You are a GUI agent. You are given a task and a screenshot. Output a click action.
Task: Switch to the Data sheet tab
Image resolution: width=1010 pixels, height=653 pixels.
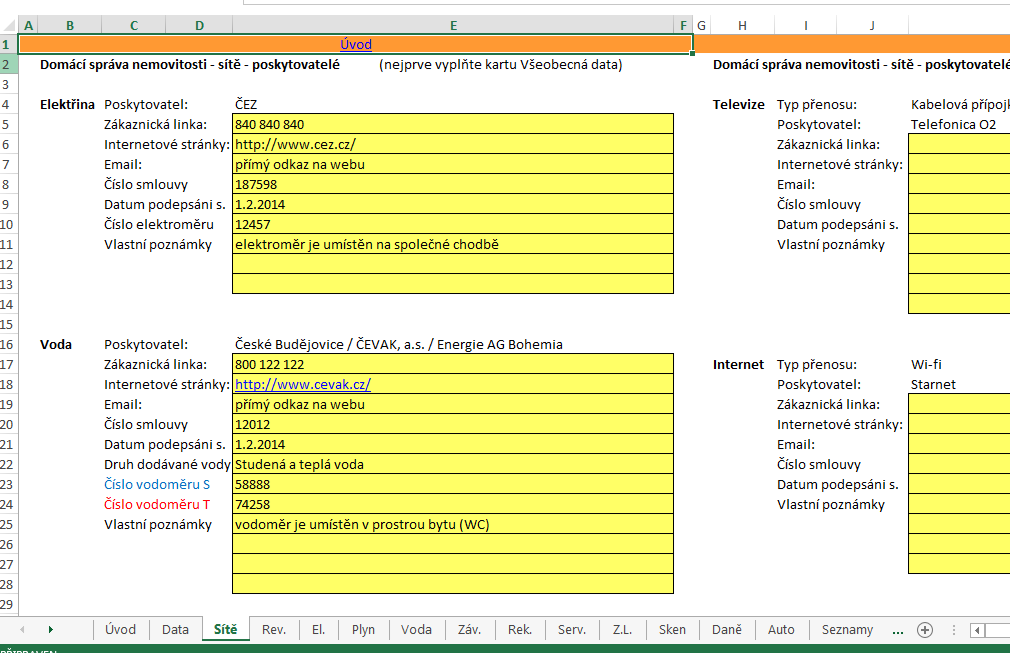coord(175,630)
